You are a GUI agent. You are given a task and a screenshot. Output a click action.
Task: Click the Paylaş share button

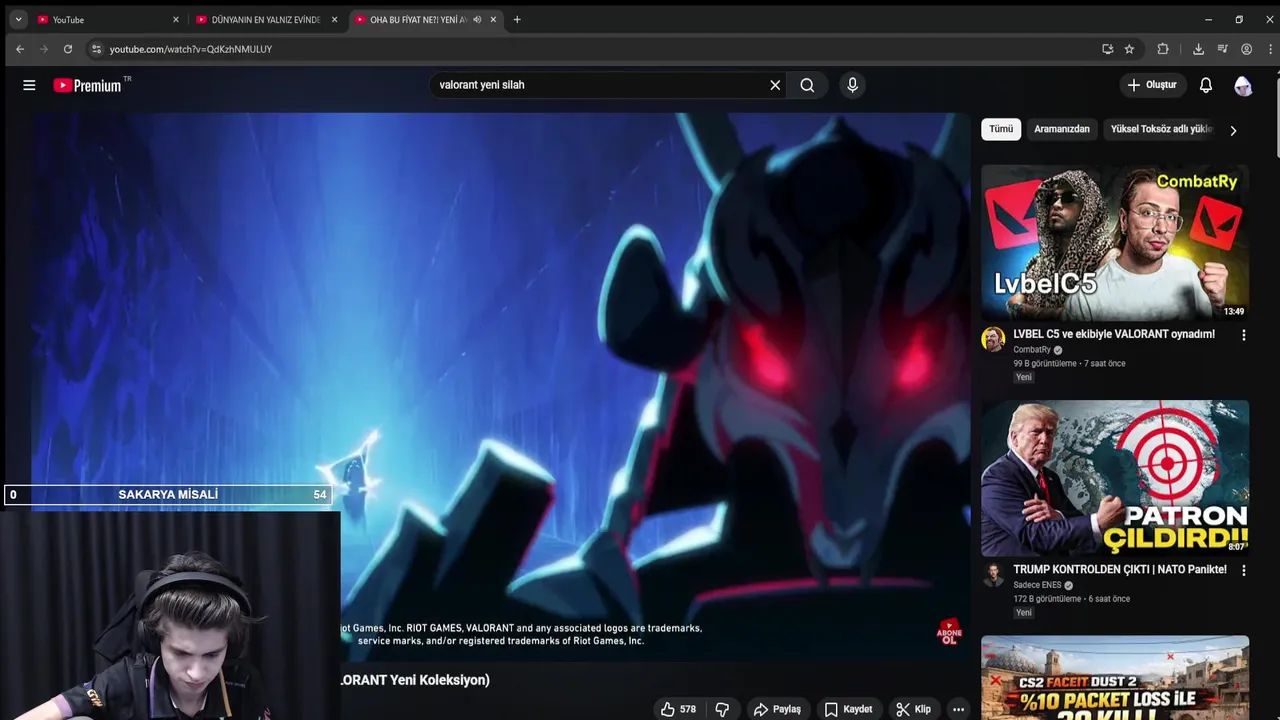tap(777, 709)
